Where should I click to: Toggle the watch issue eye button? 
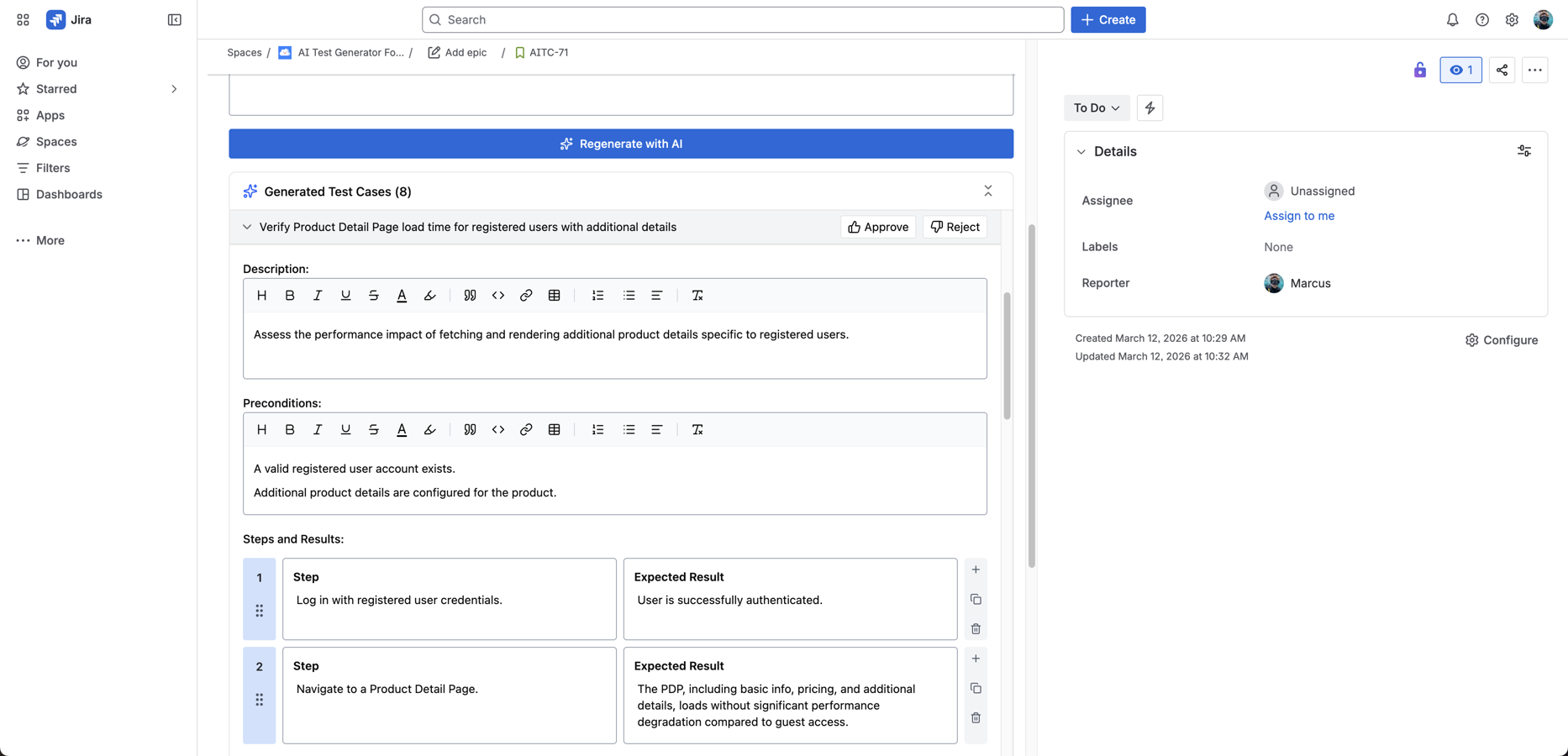click(x=1460, y=70)
